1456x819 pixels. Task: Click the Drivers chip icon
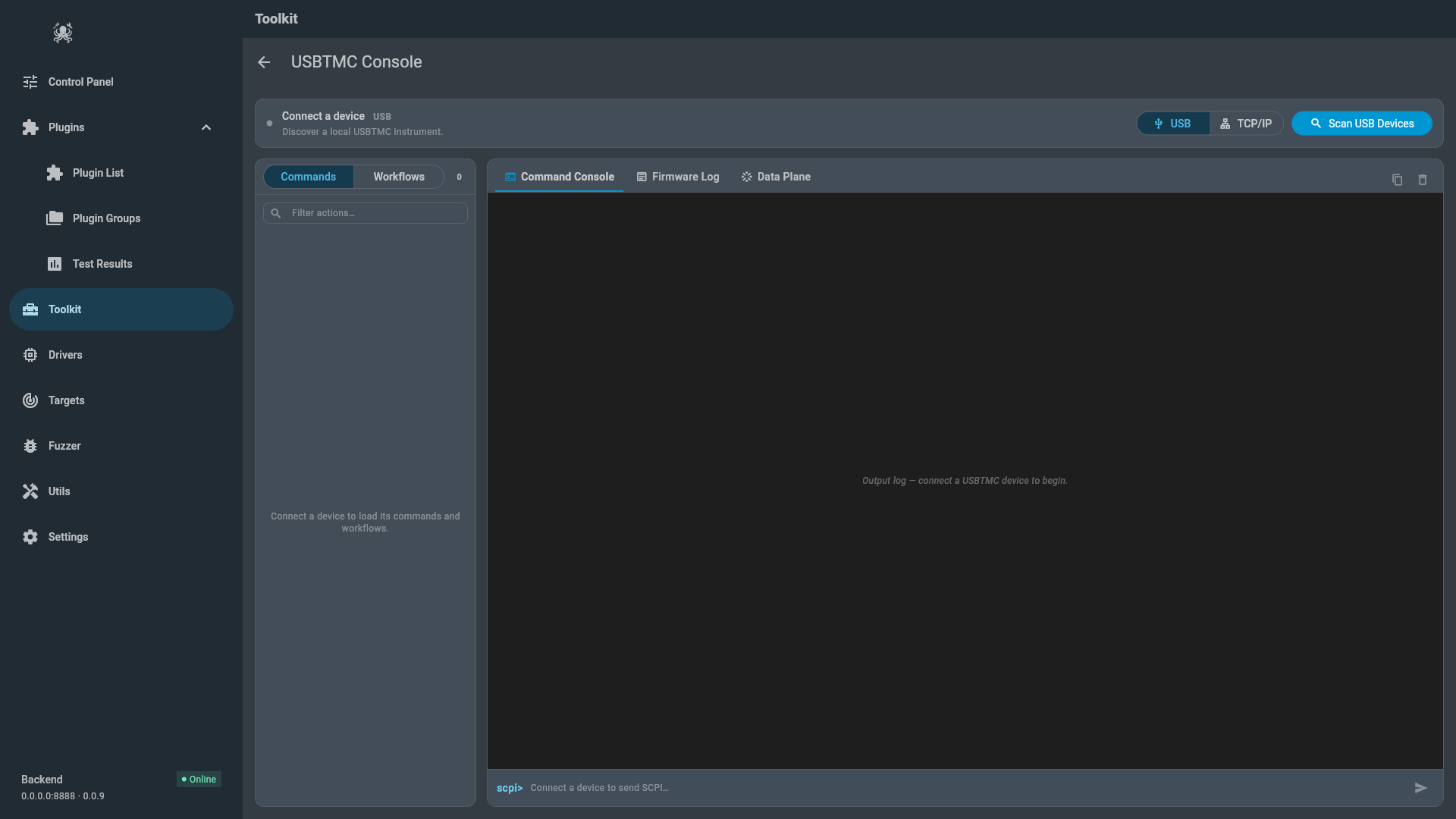30,355
